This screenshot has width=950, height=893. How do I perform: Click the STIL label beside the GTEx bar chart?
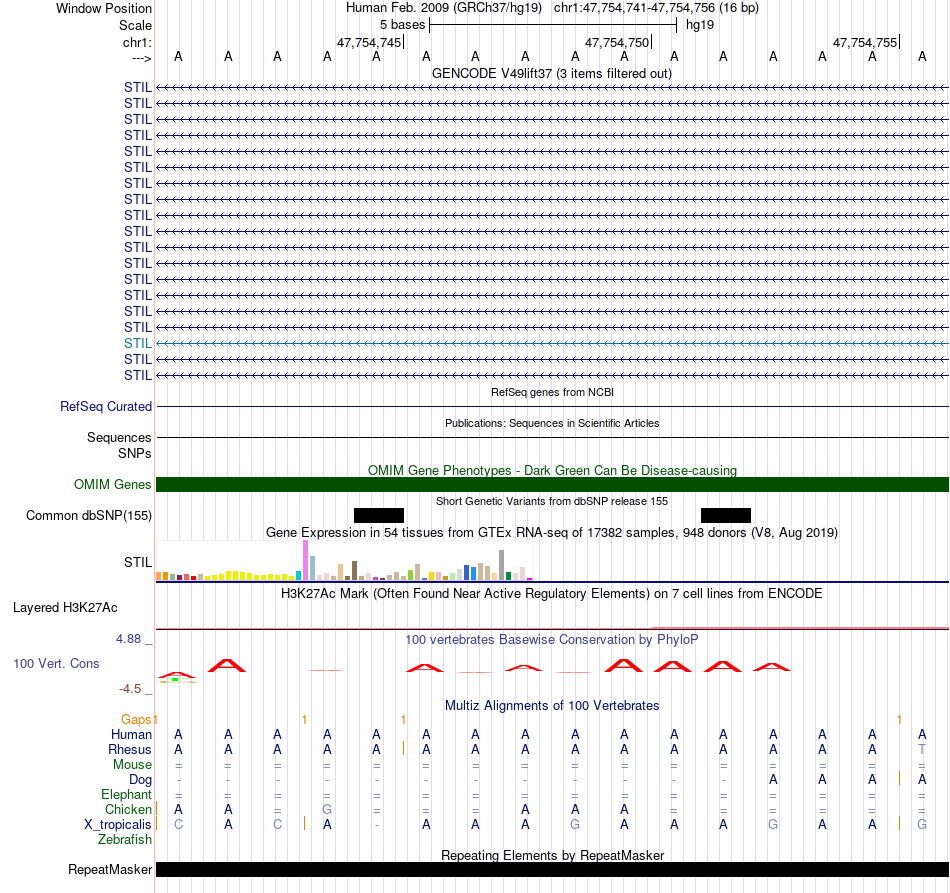tap(138, 562)
